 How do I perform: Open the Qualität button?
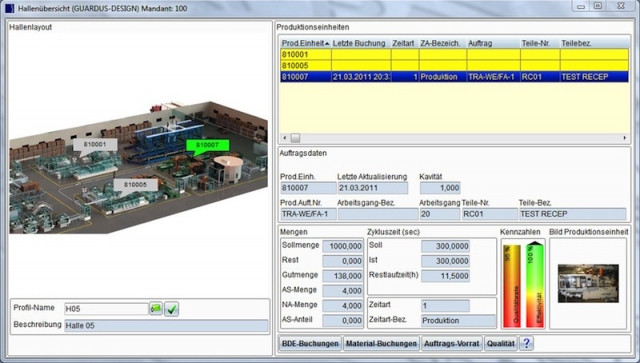click(500, 343)
